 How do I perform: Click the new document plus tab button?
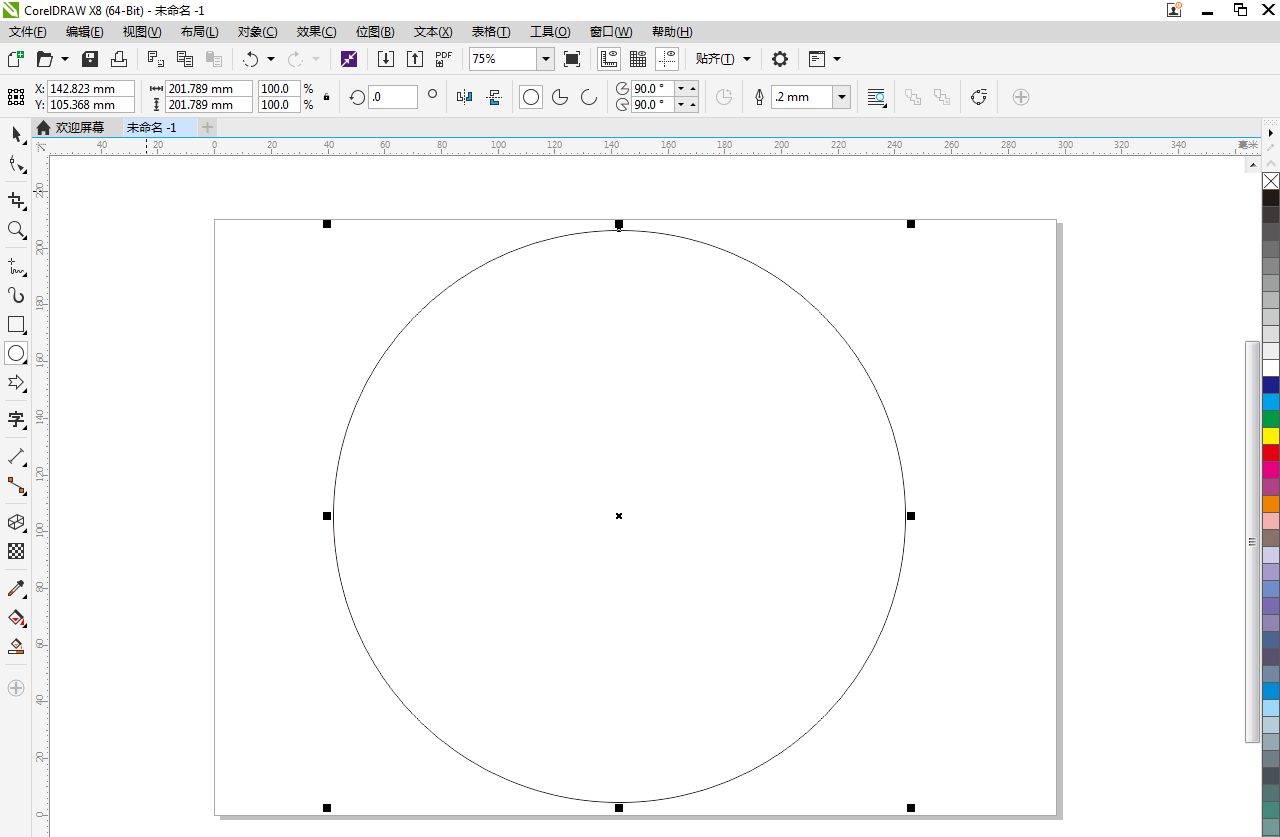[207, 127]
